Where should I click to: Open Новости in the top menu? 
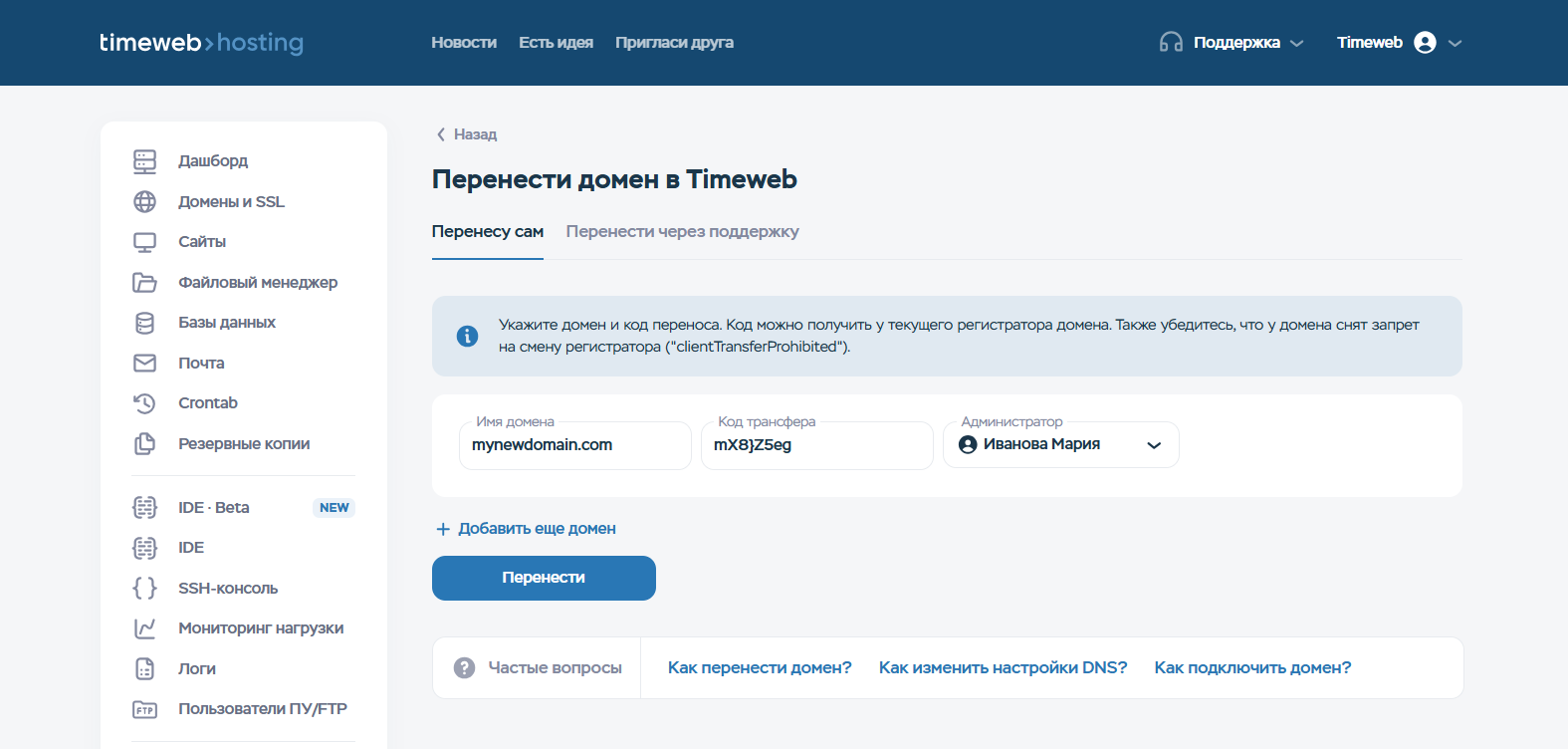464,43
